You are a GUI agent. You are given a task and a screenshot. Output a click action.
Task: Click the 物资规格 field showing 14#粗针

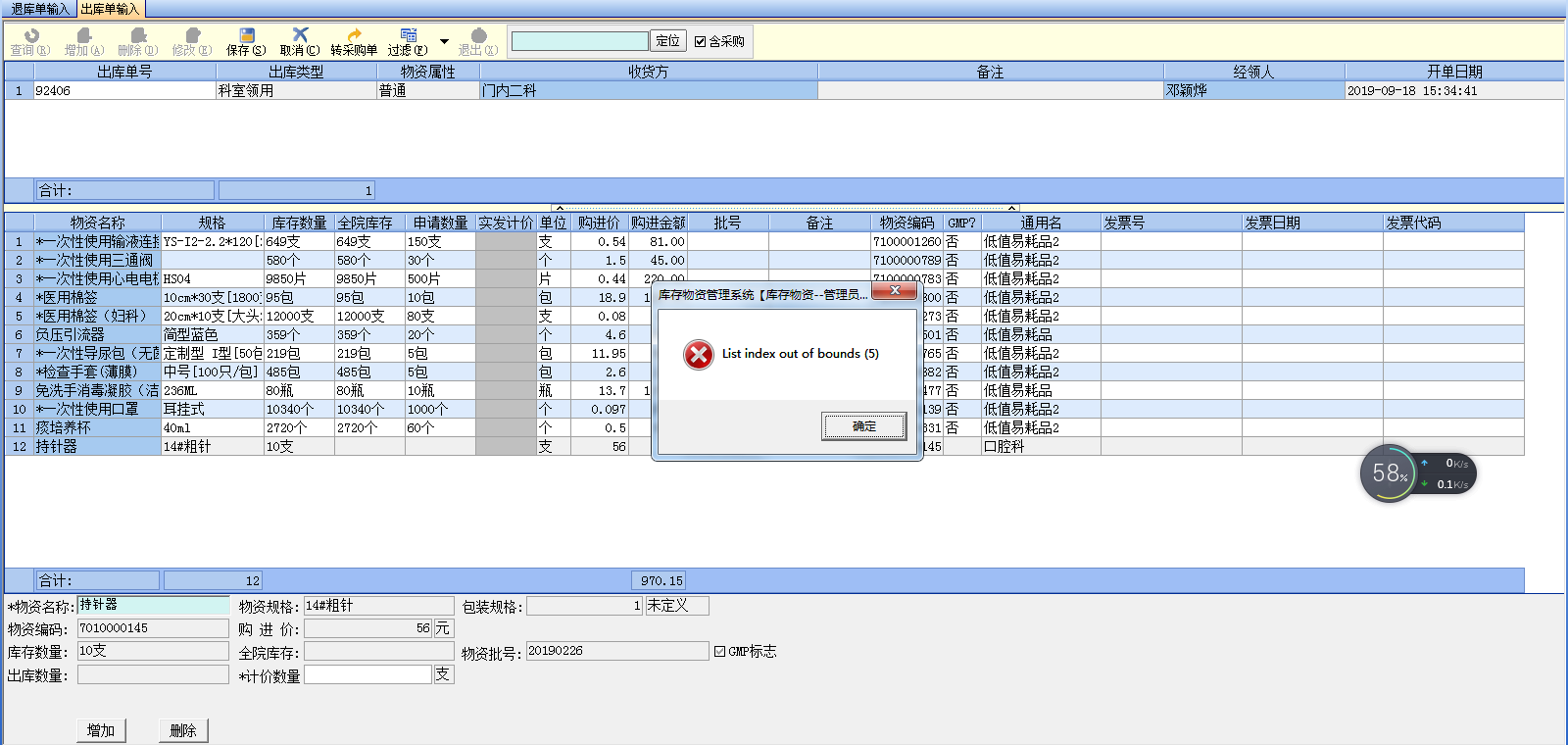(x=378, y=606)
